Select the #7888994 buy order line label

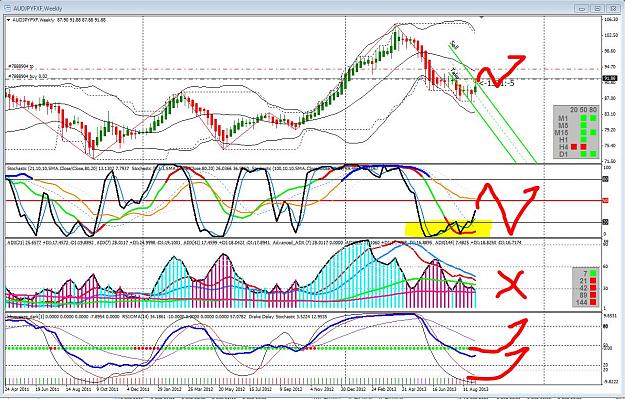tap(28, 76)
